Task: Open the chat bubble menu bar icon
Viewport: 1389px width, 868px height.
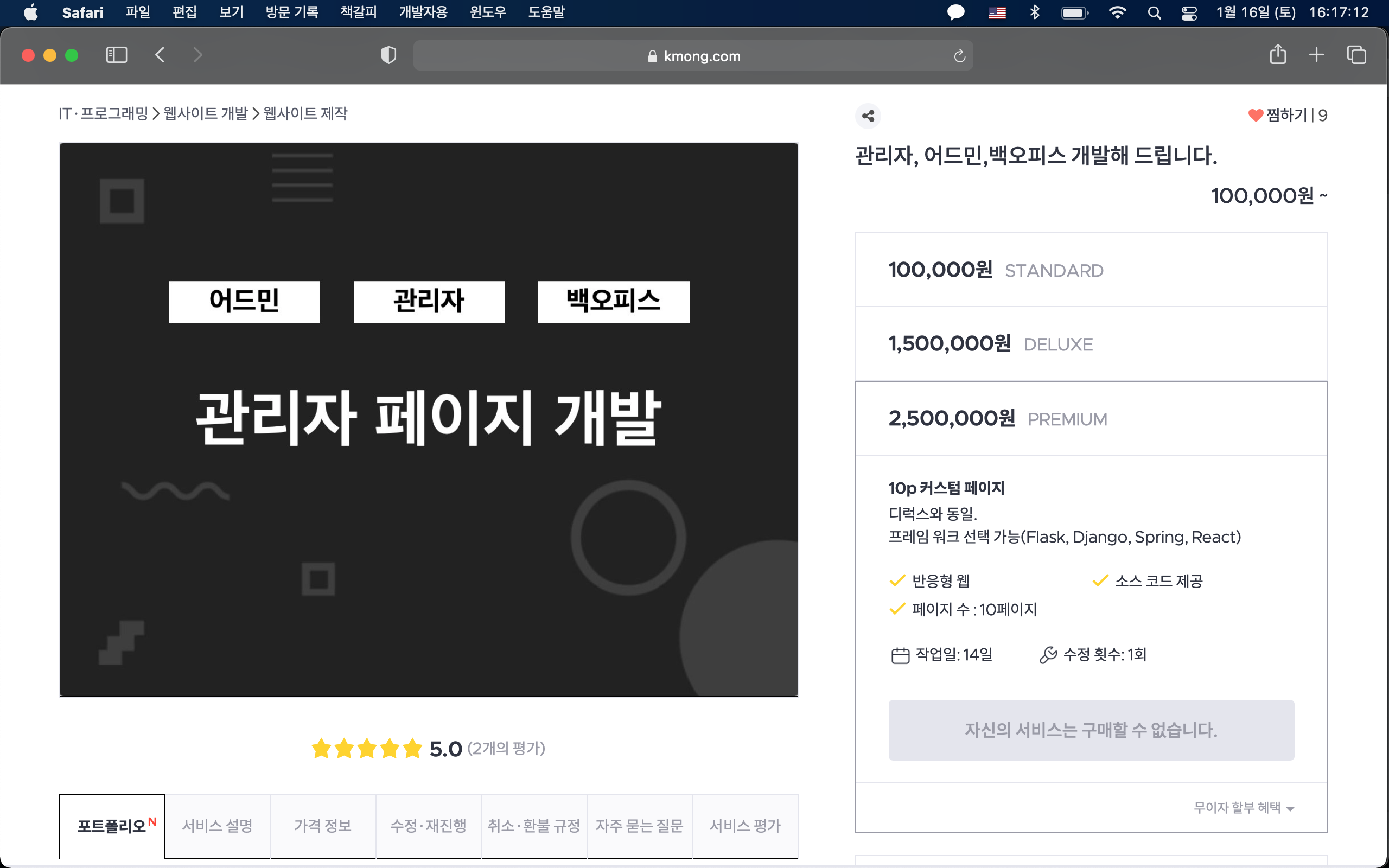Action: (x=955, y=12)
